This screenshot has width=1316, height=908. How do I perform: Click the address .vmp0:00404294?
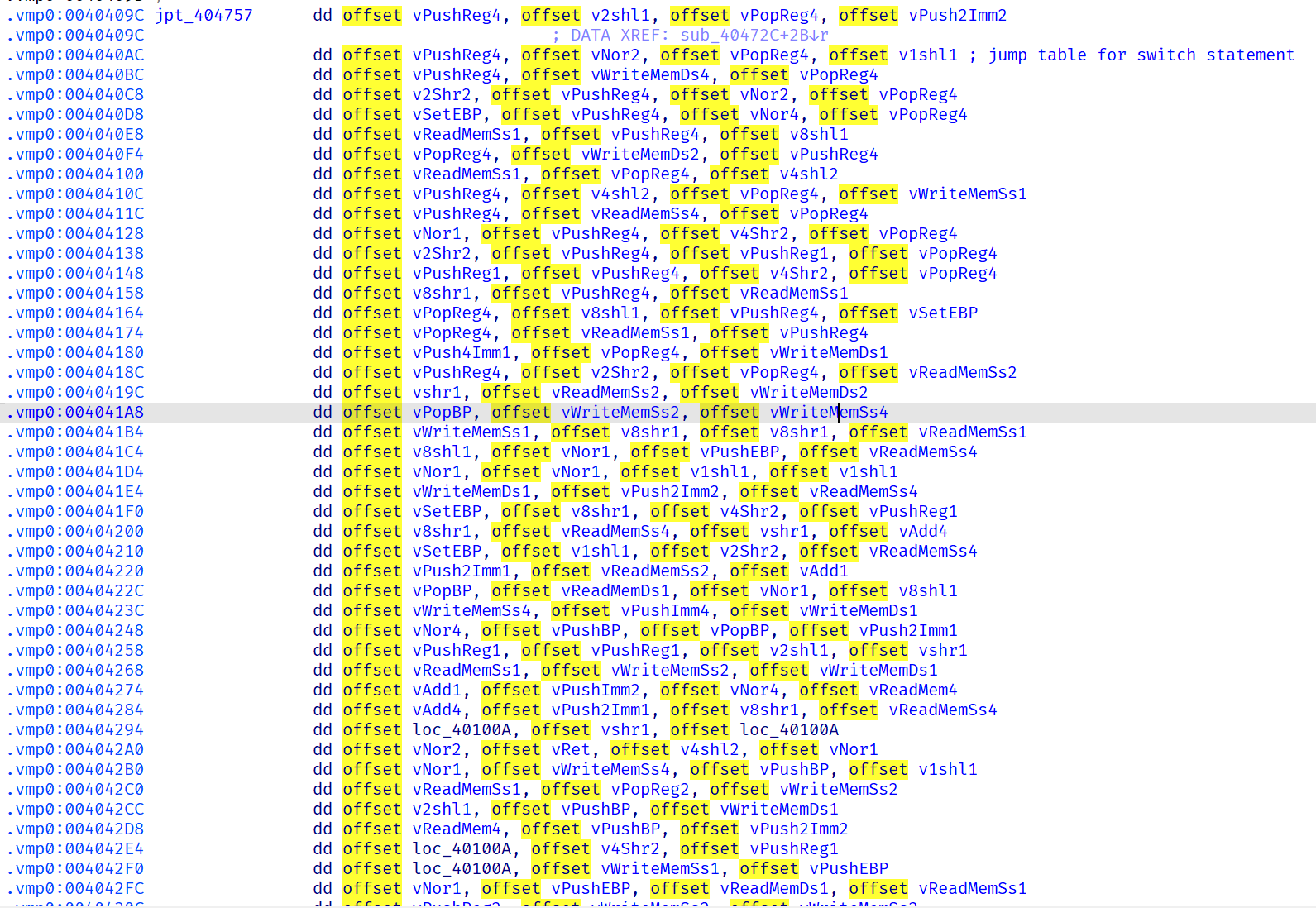coord(75,729)
